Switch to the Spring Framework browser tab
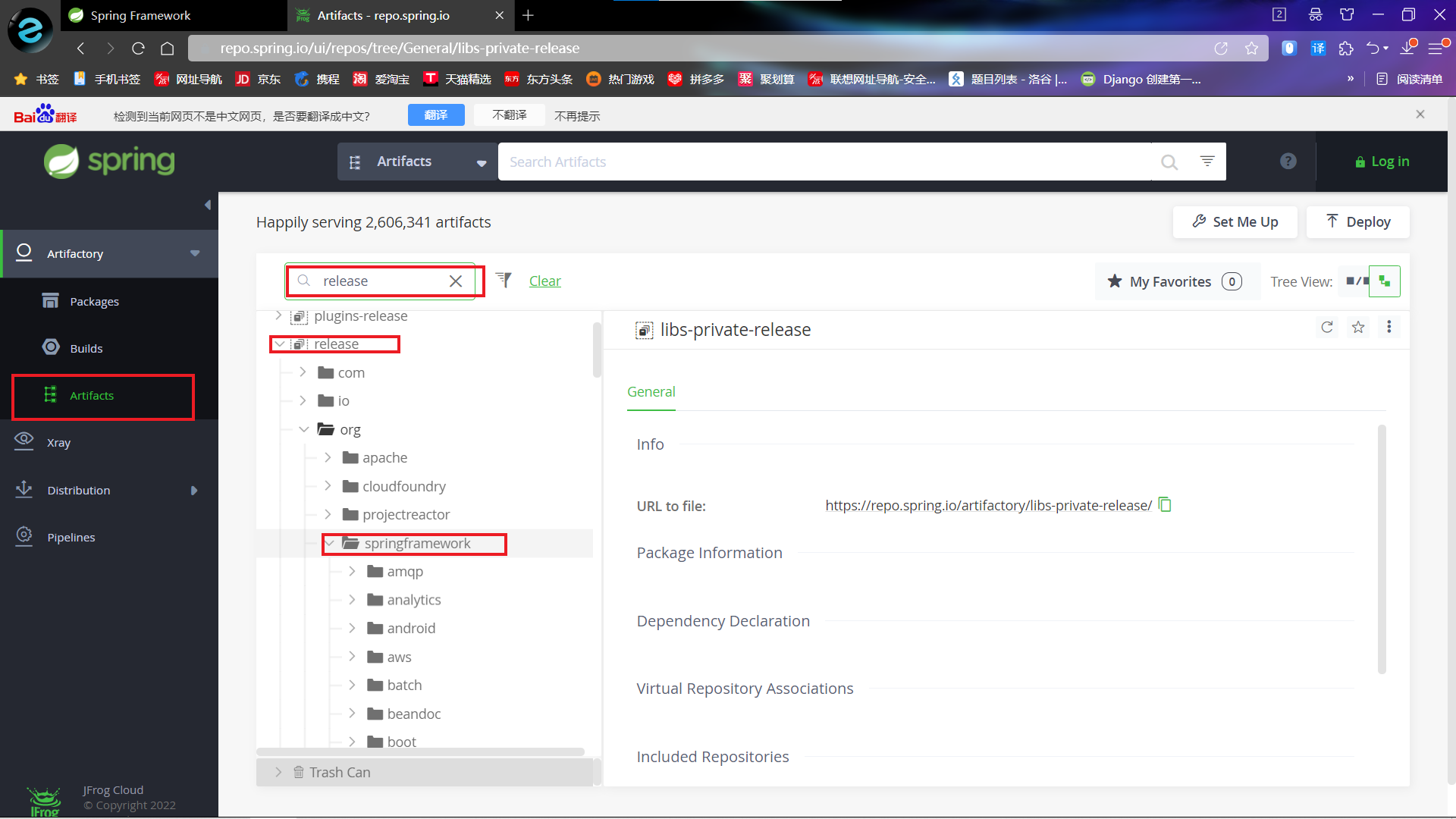This screenshot has height=819, width=1456. coord(174,15)
